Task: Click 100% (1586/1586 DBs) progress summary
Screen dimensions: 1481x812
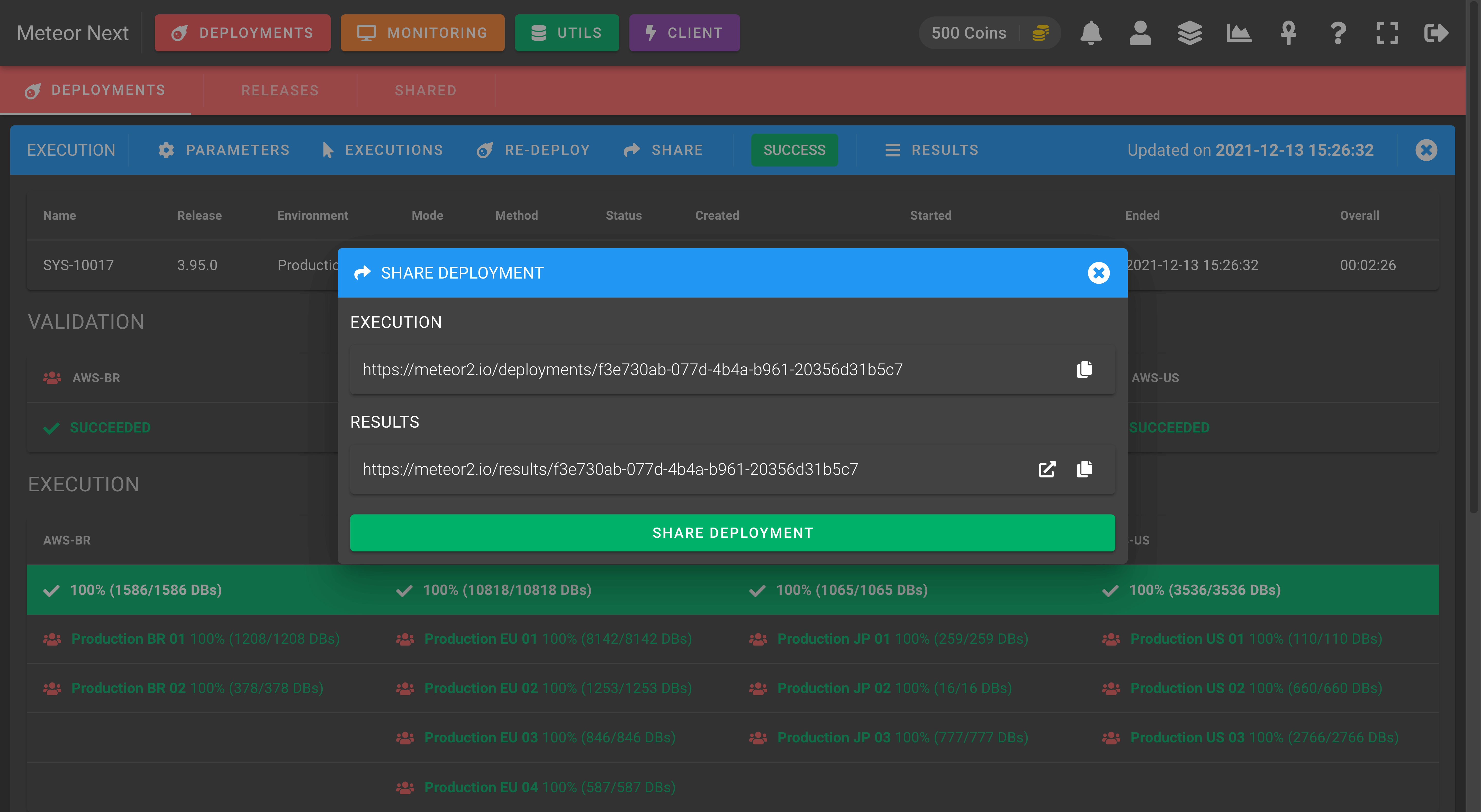Action: tap(146, 590)
